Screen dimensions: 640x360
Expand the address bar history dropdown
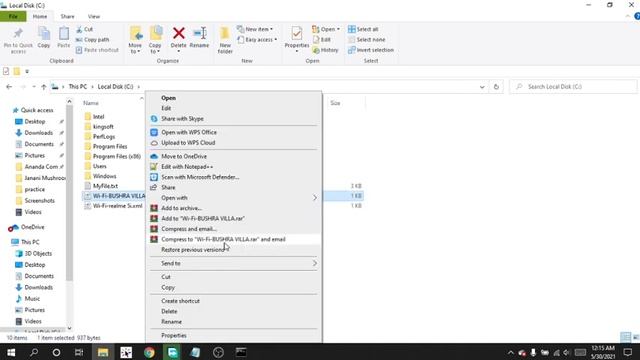(482, 87)
